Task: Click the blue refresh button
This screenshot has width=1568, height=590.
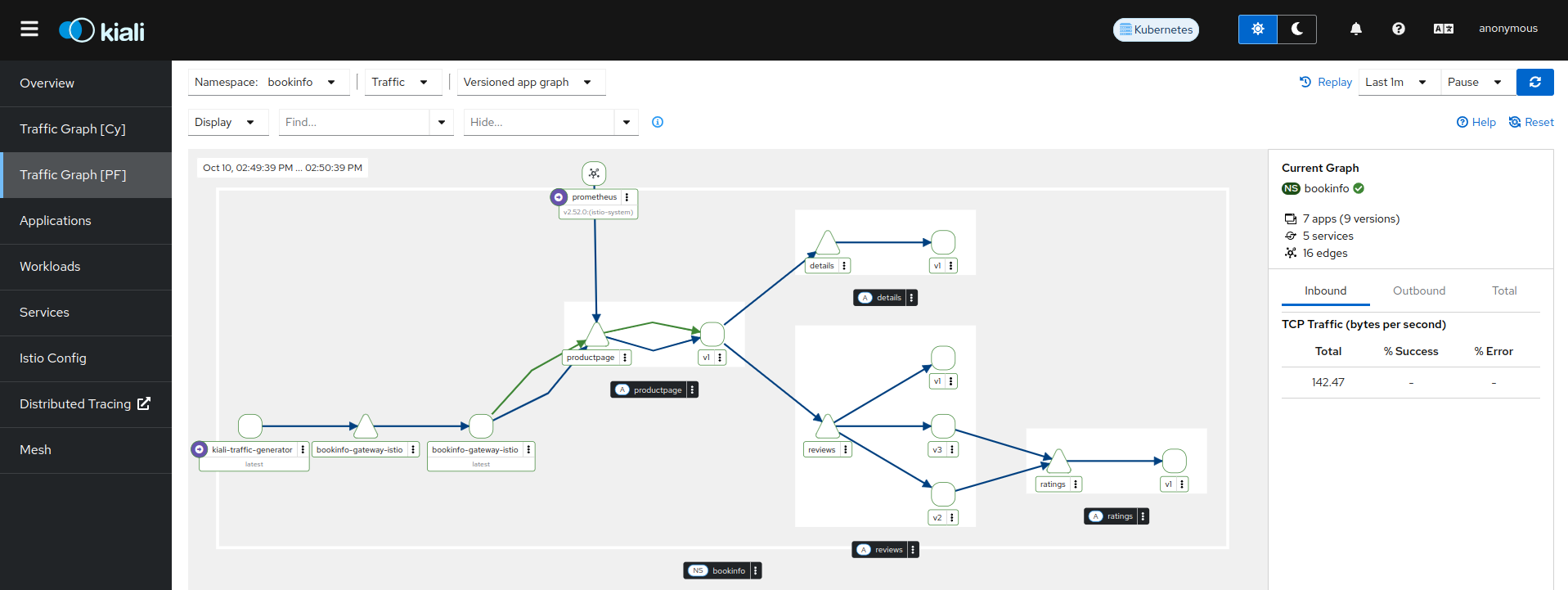Action: point(1534,82)
